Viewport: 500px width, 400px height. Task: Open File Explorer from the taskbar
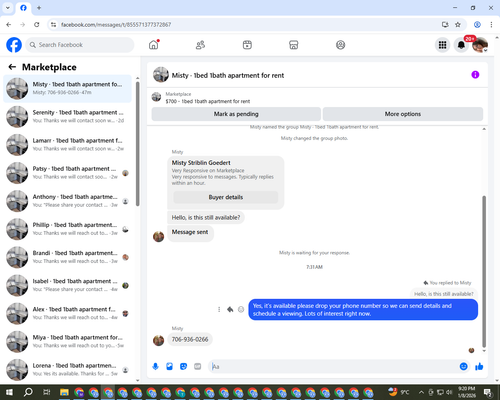(x=64, y=392)
